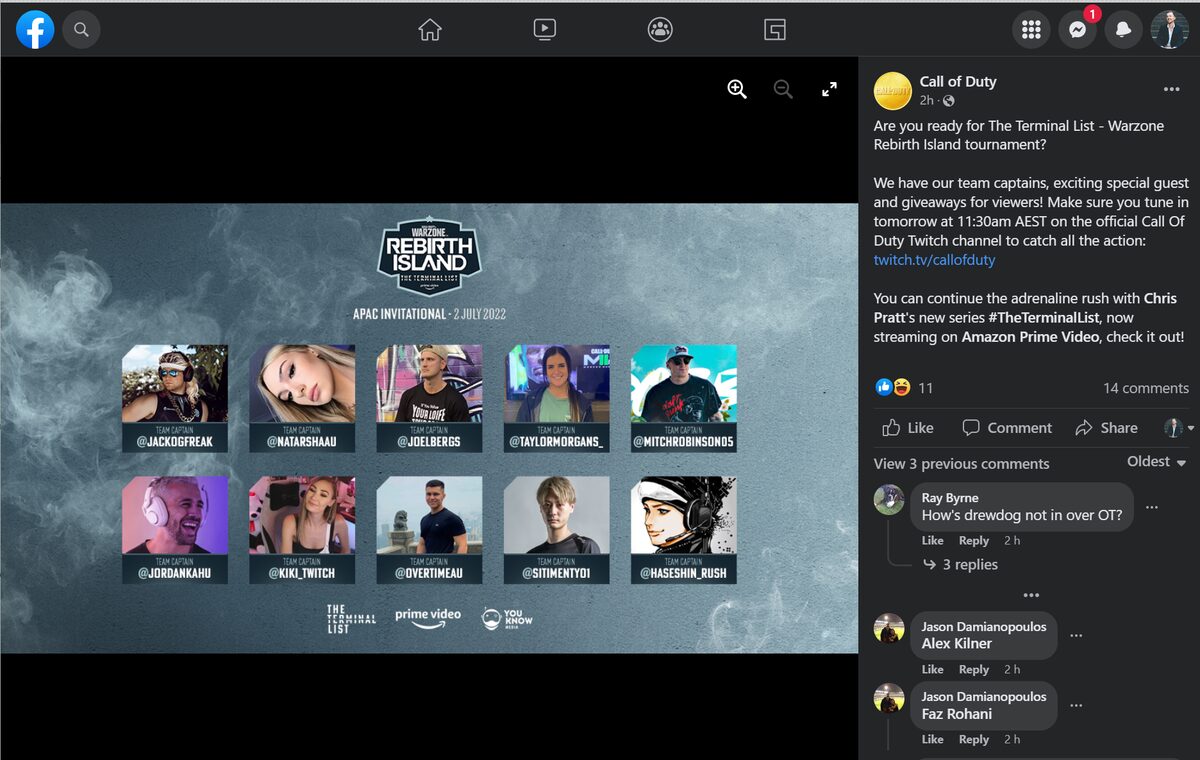This screenshot has height=760, width=1200.
Task: Click the Facebook logo icon
Action: [x=35, y=30]
